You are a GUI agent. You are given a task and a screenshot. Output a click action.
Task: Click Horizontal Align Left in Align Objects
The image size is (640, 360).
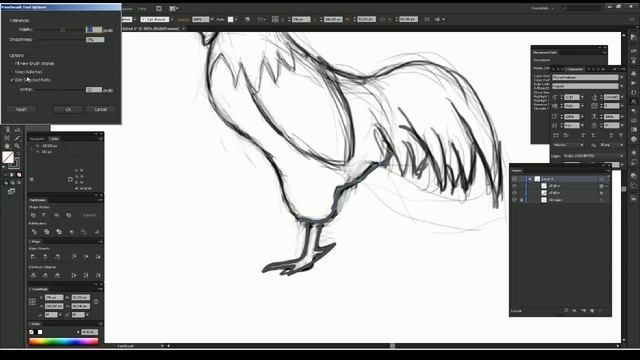tap(33, 256)
